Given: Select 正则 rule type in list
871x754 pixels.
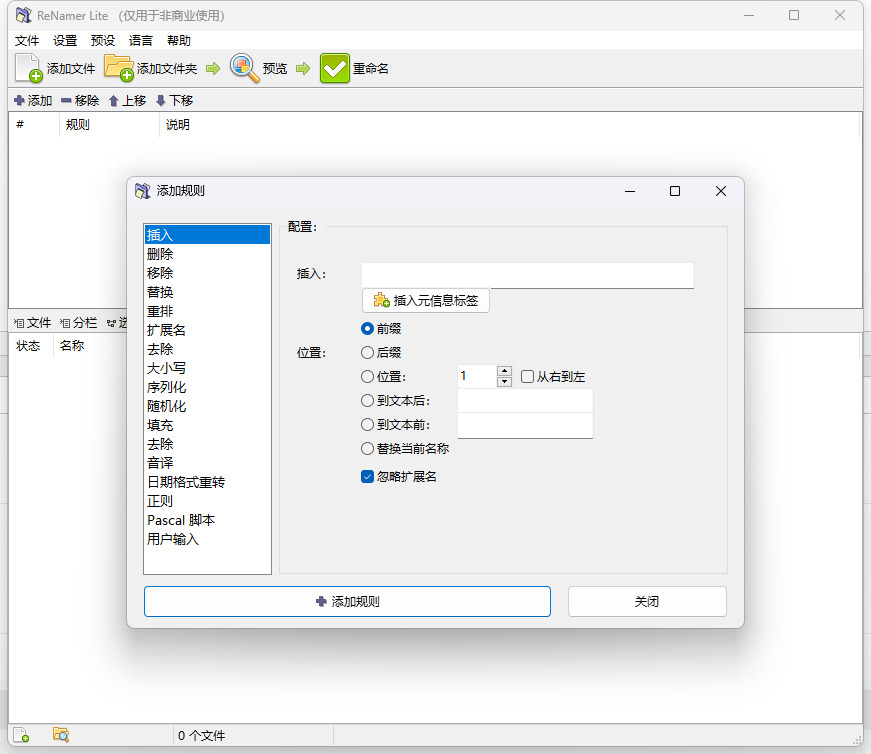Looking at the screenshot, I should click(x=207, y=501).
